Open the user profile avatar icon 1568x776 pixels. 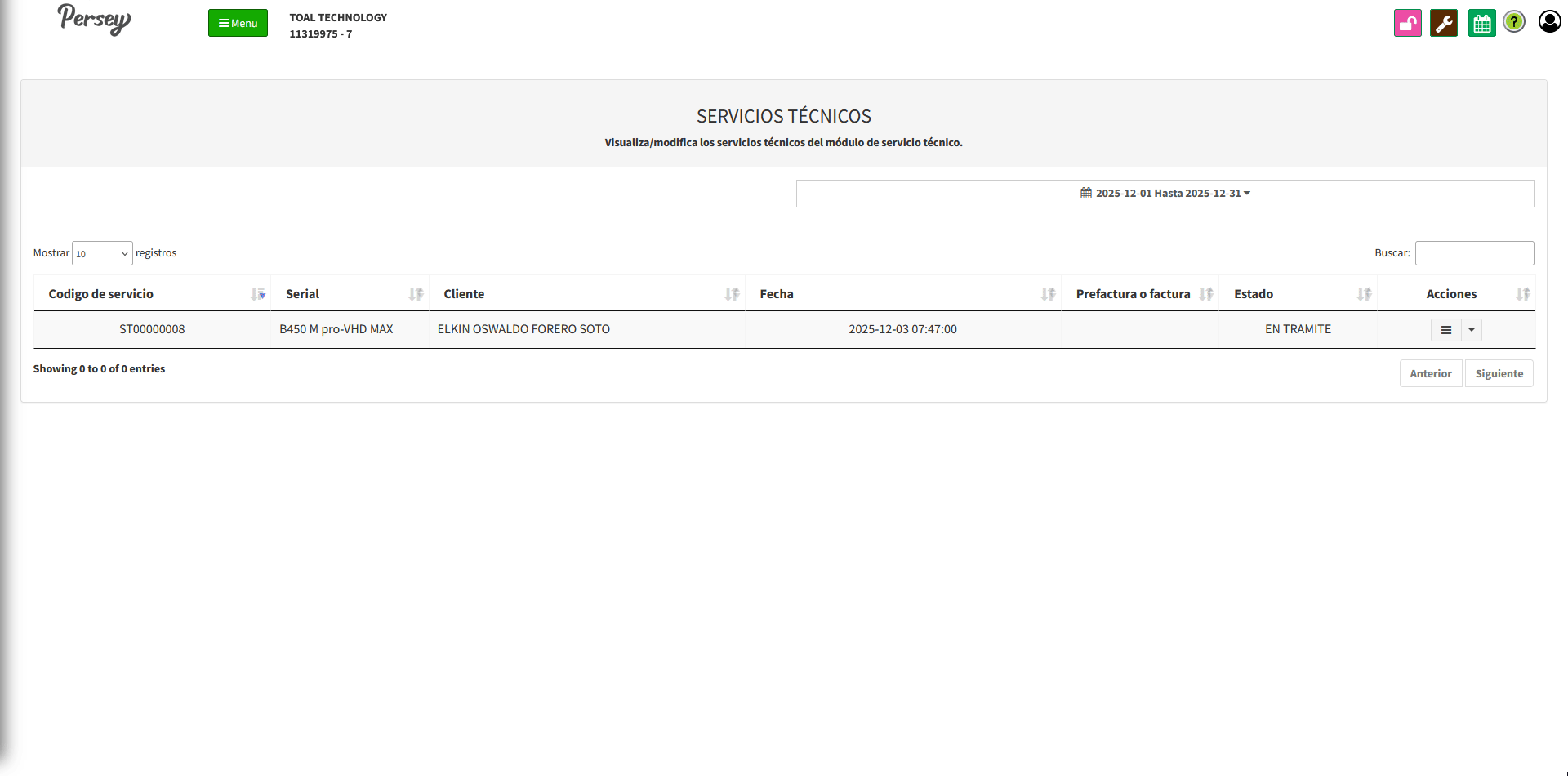tap(1549, 21)
